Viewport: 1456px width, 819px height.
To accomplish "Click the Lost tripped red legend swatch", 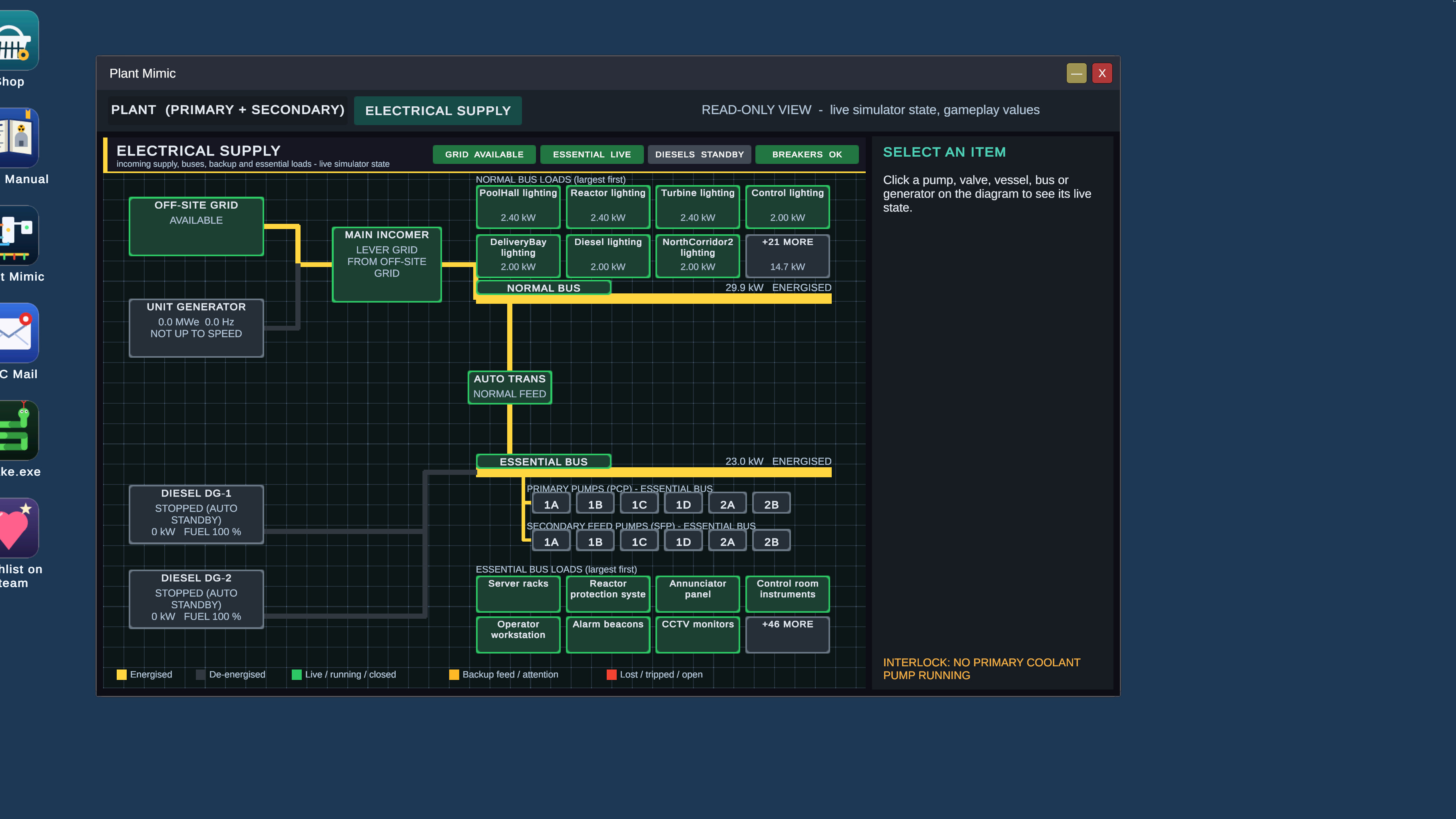I will pyautogui.click(x=611, y=674).
